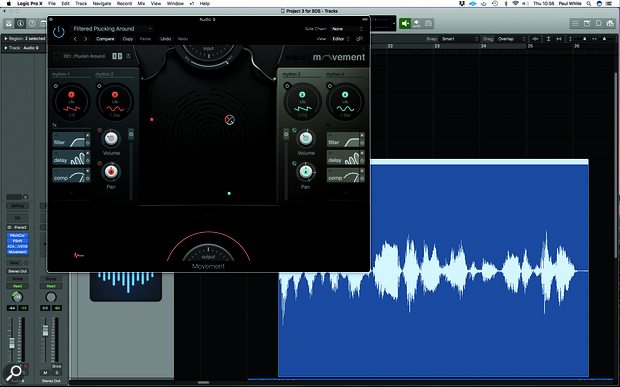Click the red dot on XY pad

(x=152, y=119)
